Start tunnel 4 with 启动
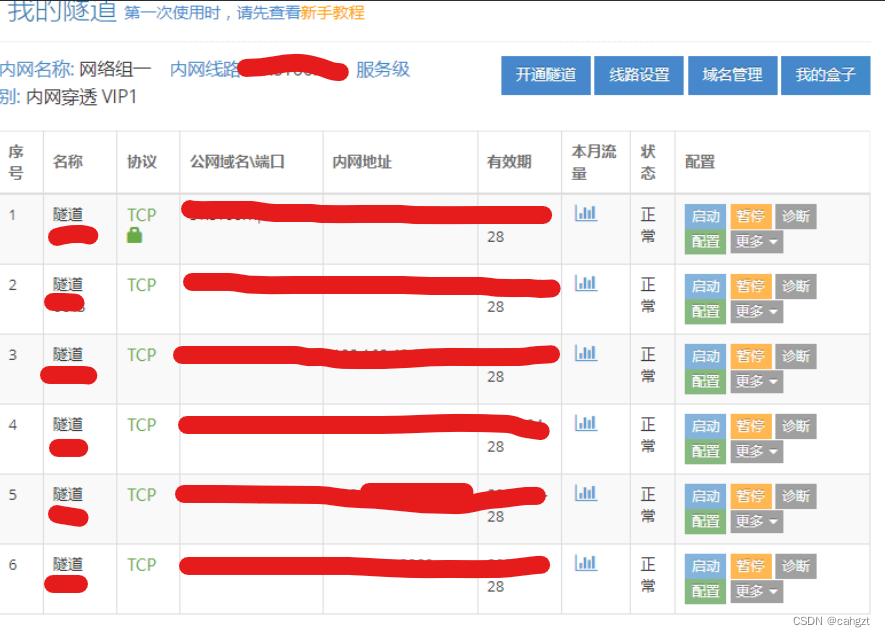Viewport: 885px width, 637px height. click(x=706, y=426)
